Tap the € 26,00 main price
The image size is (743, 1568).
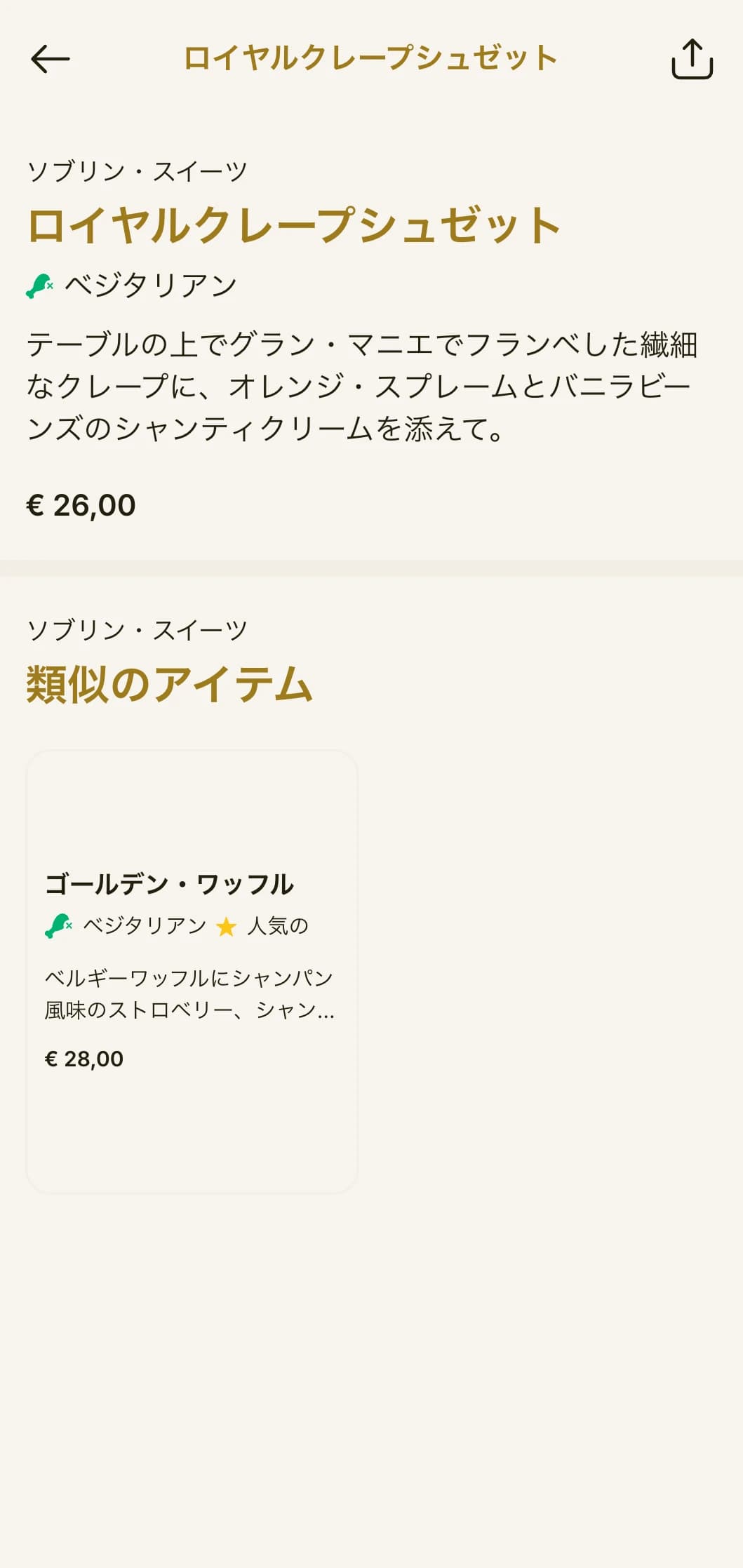tap(81, 505)
